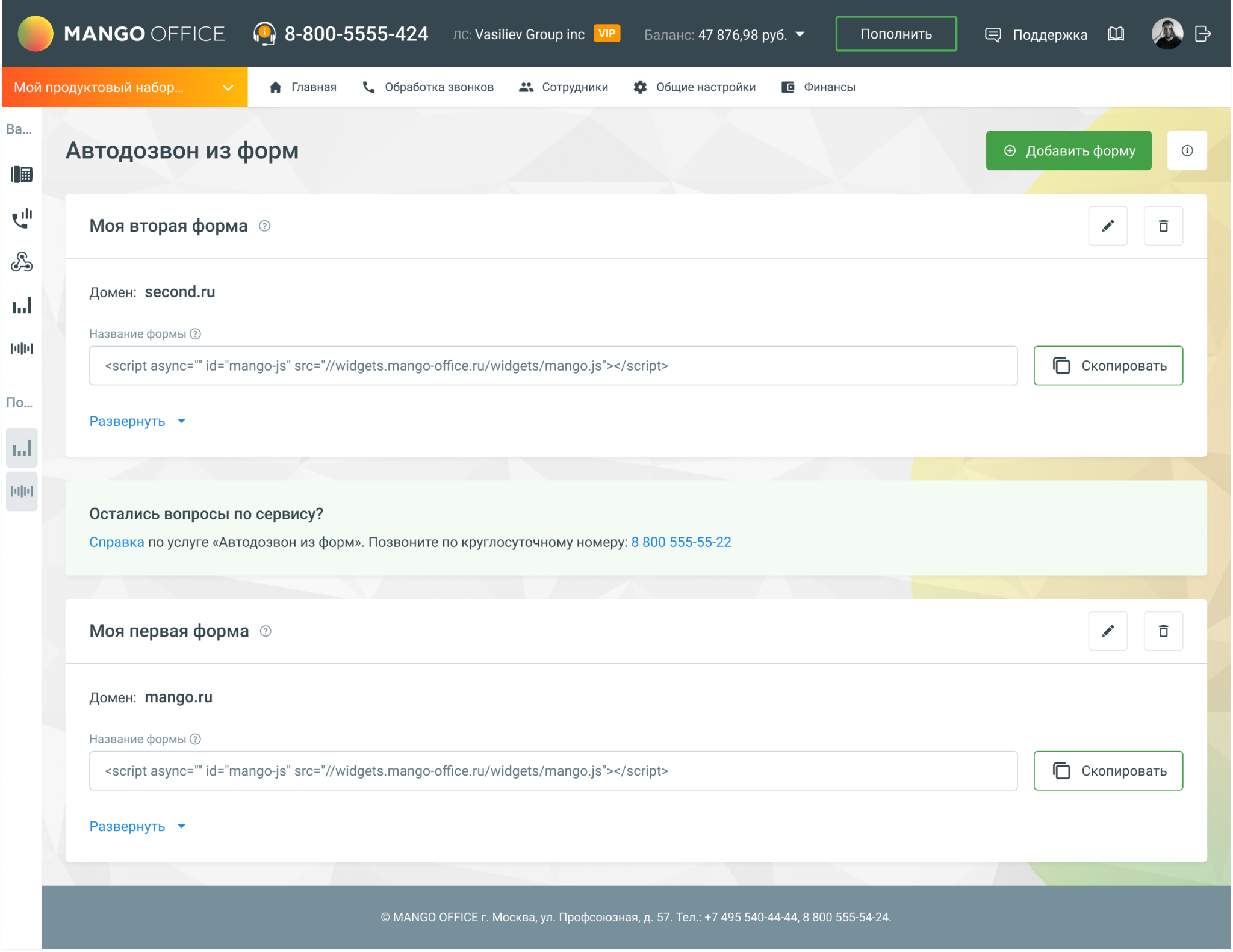Image resolution: width=1233 pixels, height=952 pixels.
Task: Click the script code field for mango.ru
Action: tap(553, 770)
